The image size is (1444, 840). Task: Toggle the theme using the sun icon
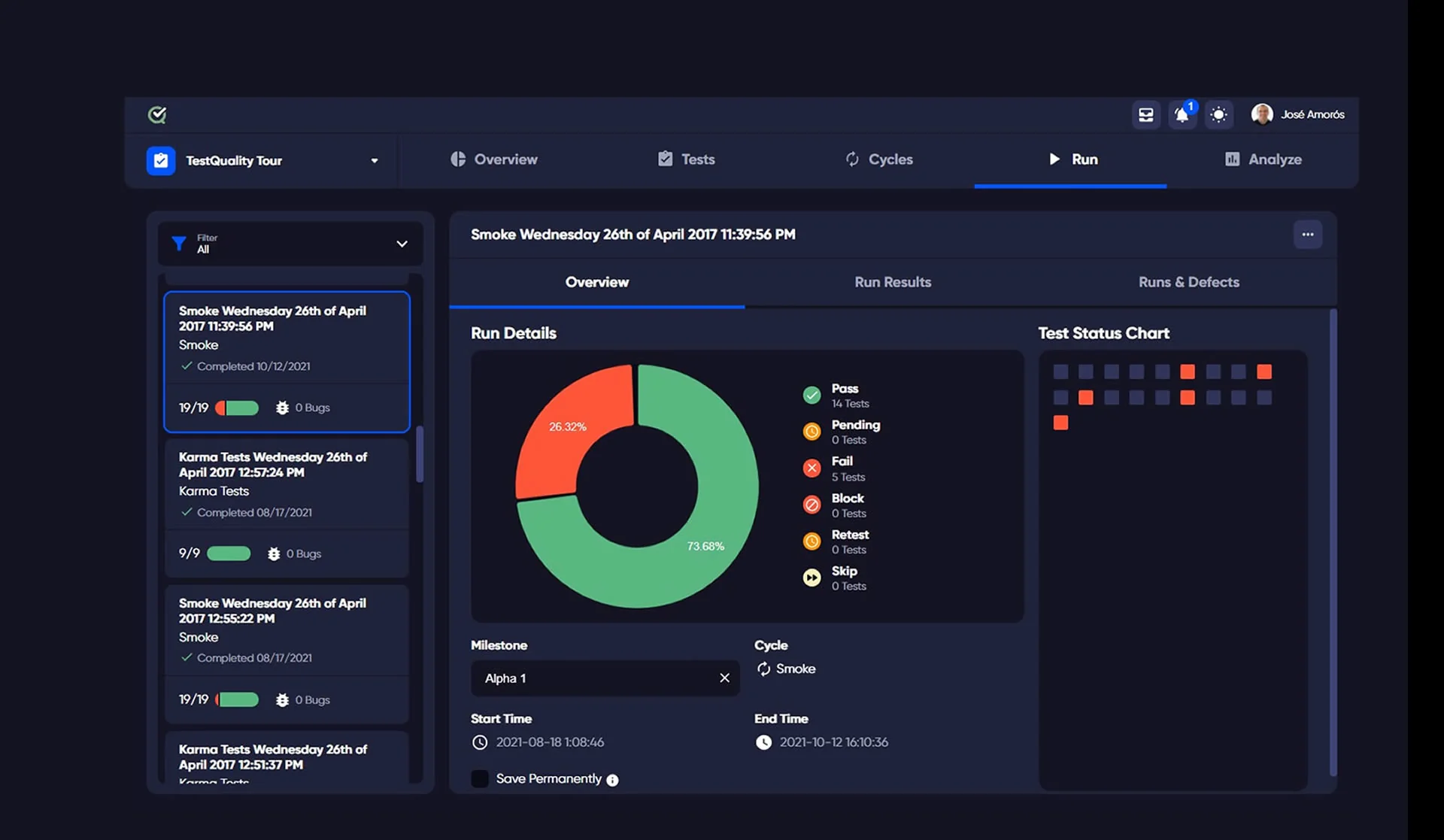tap(1219, 114)
